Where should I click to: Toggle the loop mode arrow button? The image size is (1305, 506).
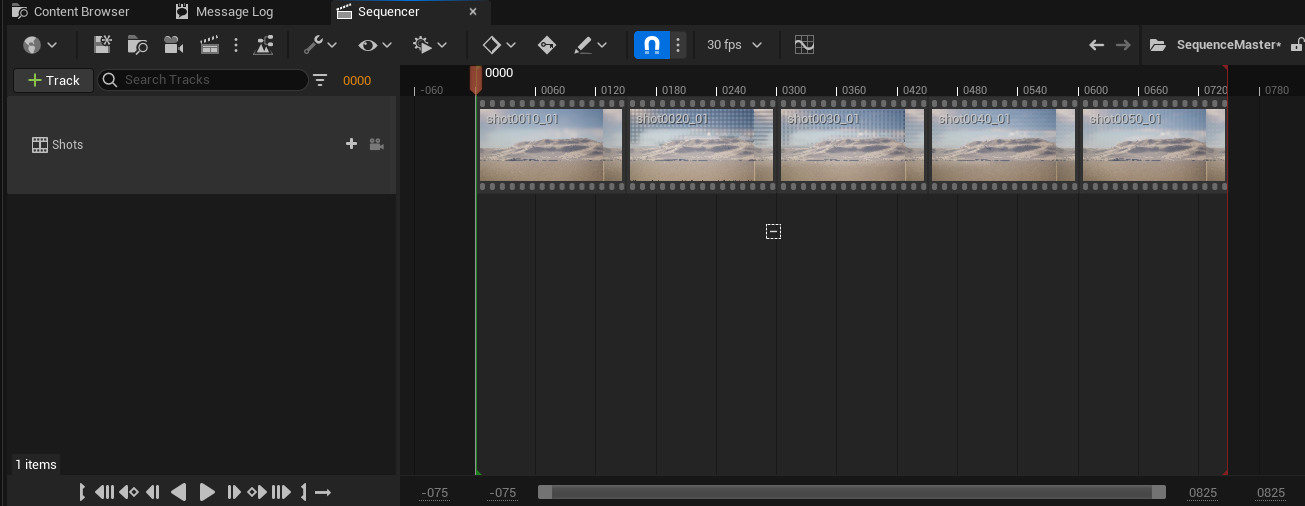(323, 492)
